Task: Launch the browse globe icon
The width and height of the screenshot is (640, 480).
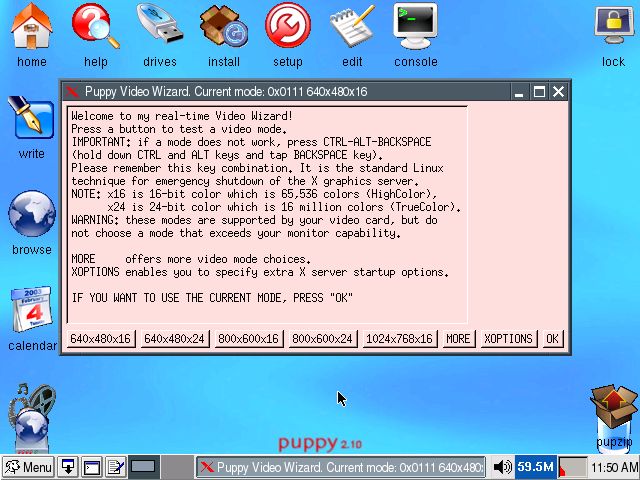Action: (x=31, y=214)
